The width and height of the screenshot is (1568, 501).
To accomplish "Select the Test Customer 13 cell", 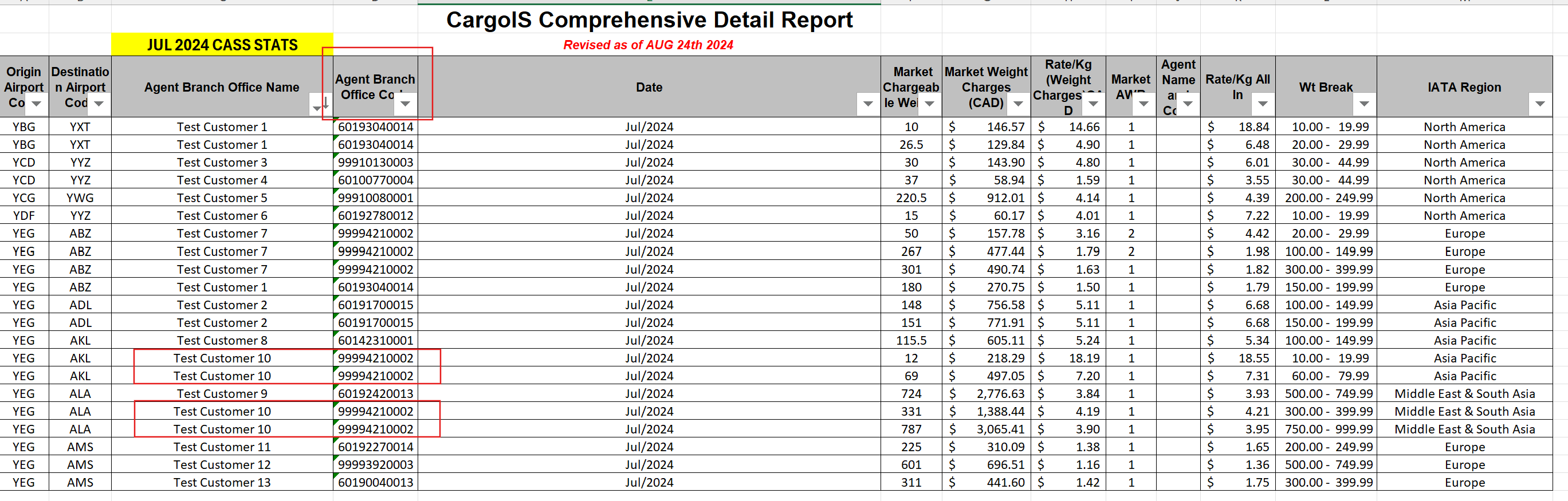I will (222, 482).
